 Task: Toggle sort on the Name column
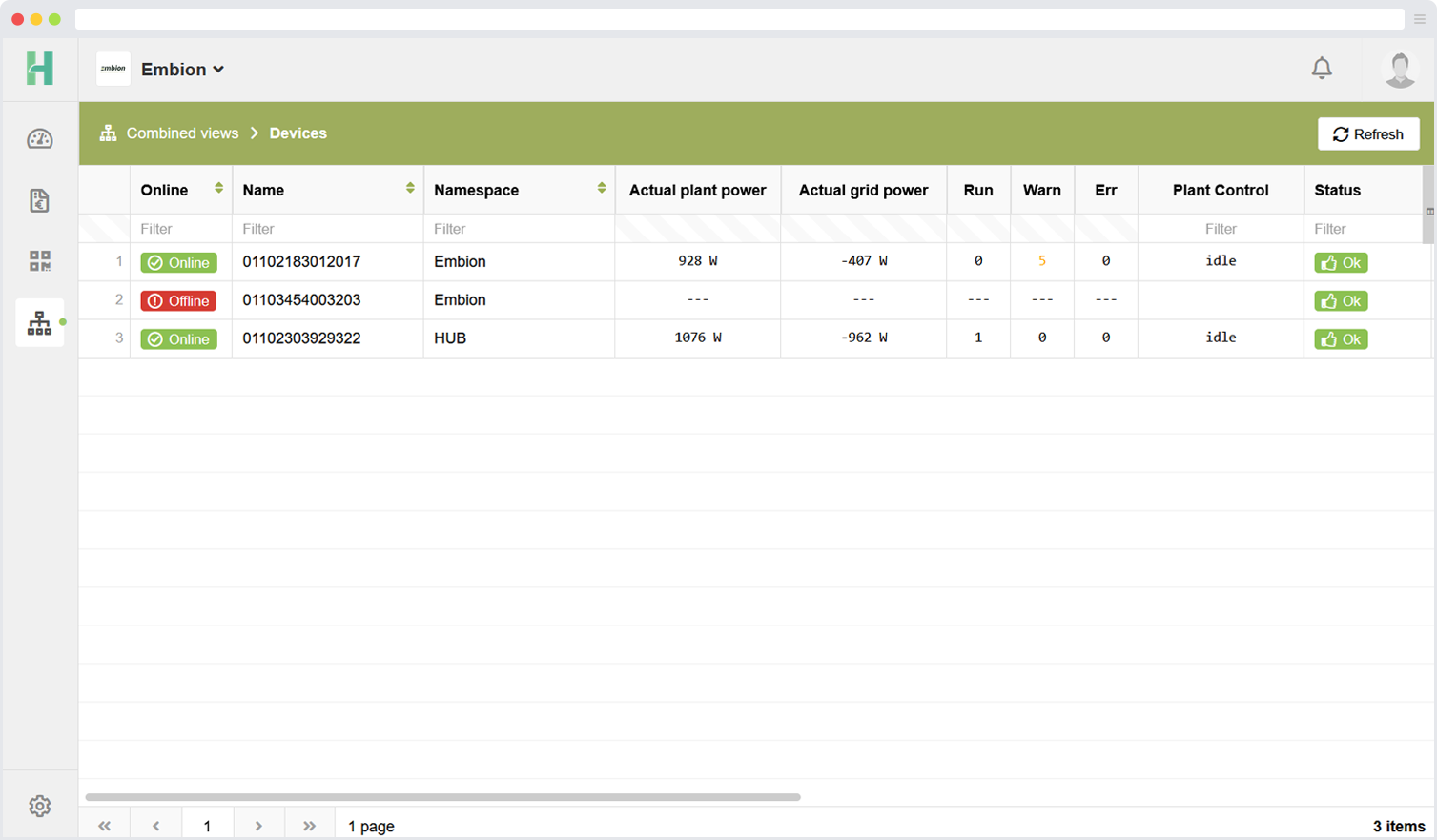410,189
